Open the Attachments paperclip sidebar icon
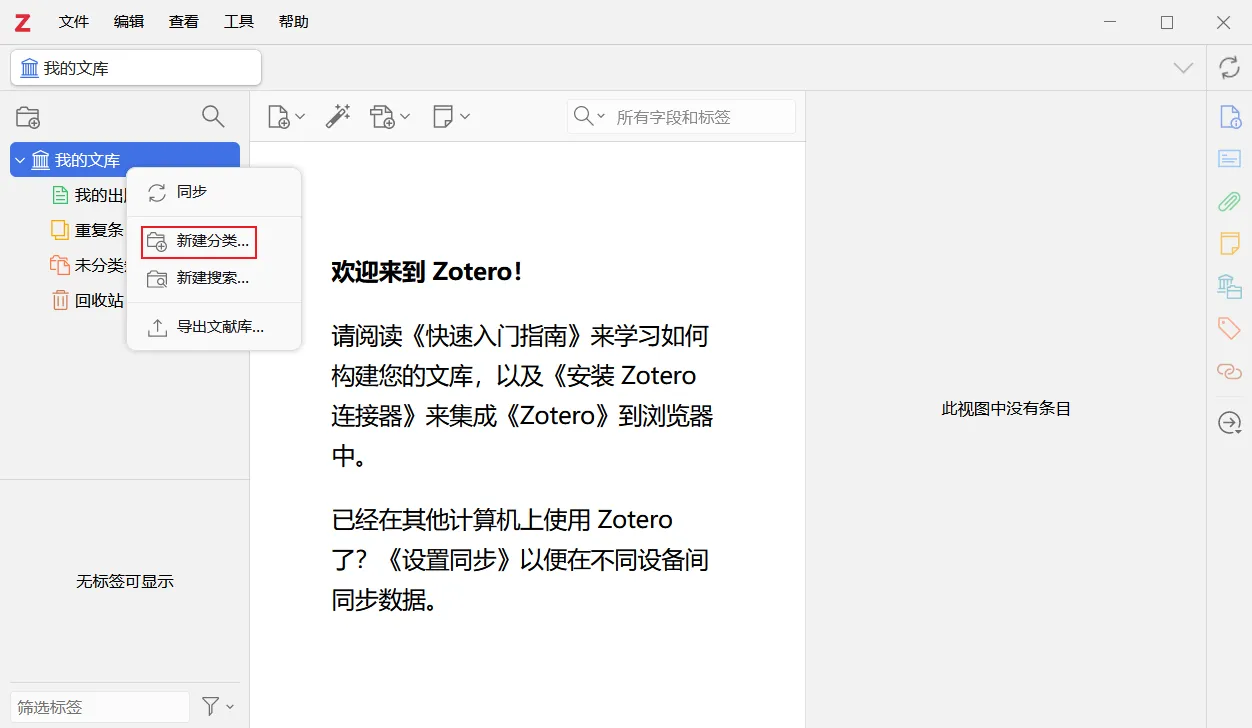The height and width of the screenshot is (728, 1252). [1229, 202]
